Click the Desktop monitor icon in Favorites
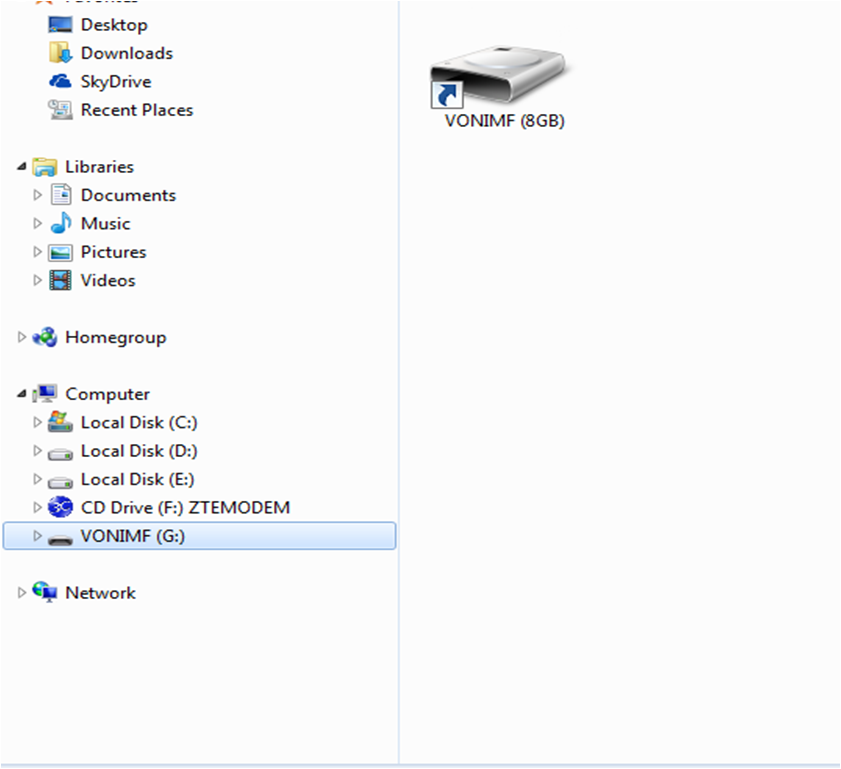 click(x=60, y=25)
